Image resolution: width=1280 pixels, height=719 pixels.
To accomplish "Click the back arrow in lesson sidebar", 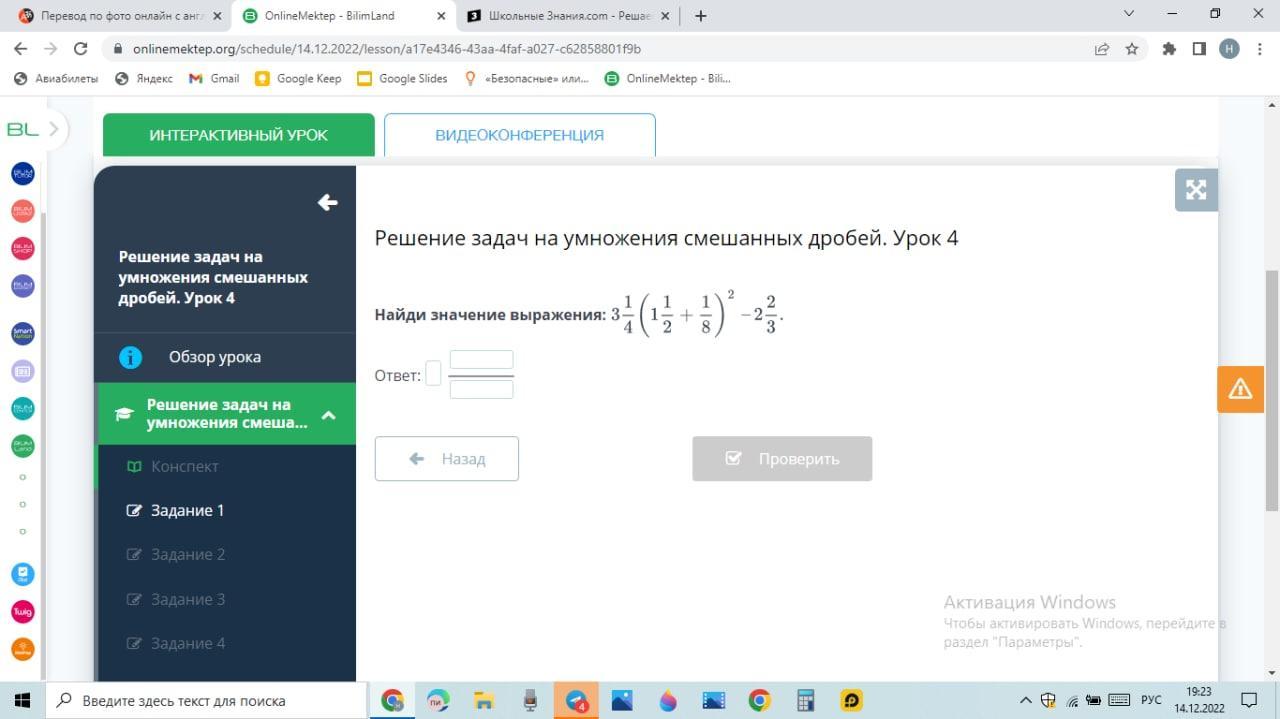I will pyautogui.click(x=327, y=203).
